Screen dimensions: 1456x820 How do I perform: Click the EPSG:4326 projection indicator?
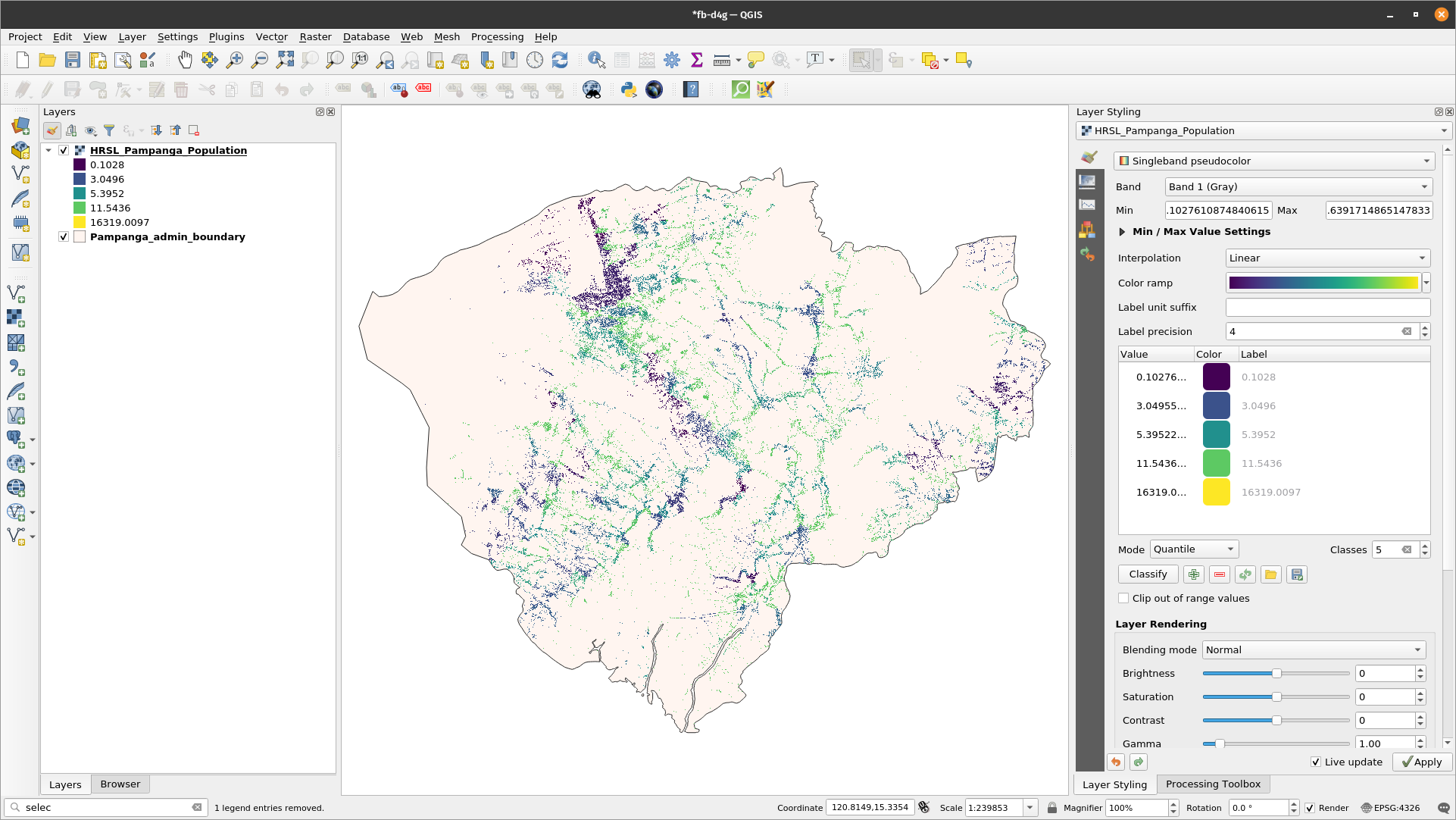tap(1394, 807)
